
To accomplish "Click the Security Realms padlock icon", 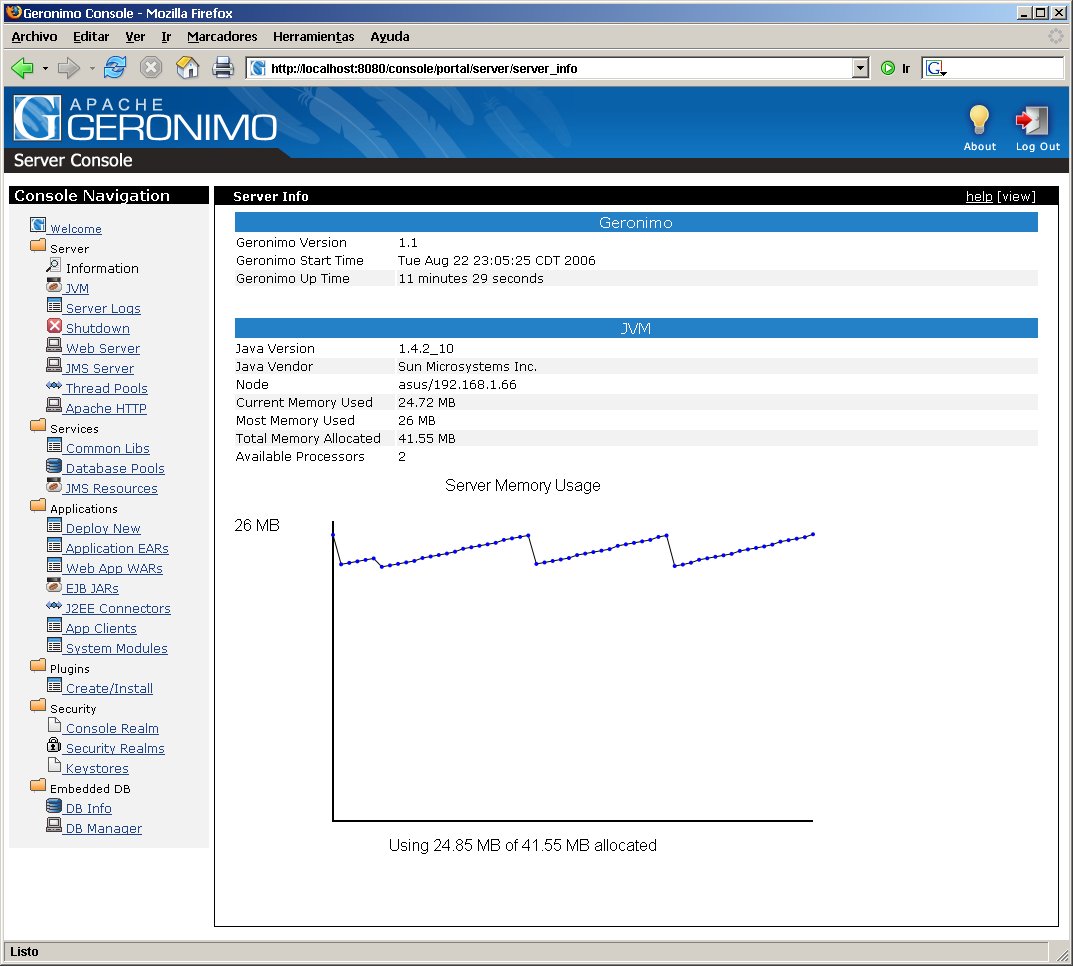I will point(54,745).
